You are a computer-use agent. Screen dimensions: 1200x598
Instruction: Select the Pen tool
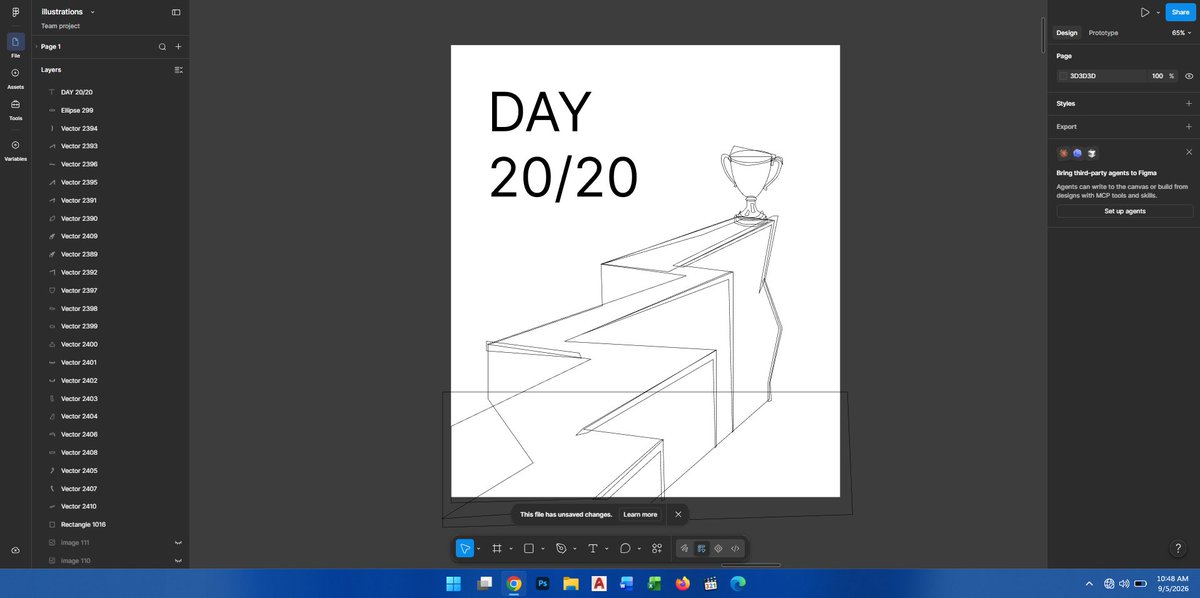(561, 548)
